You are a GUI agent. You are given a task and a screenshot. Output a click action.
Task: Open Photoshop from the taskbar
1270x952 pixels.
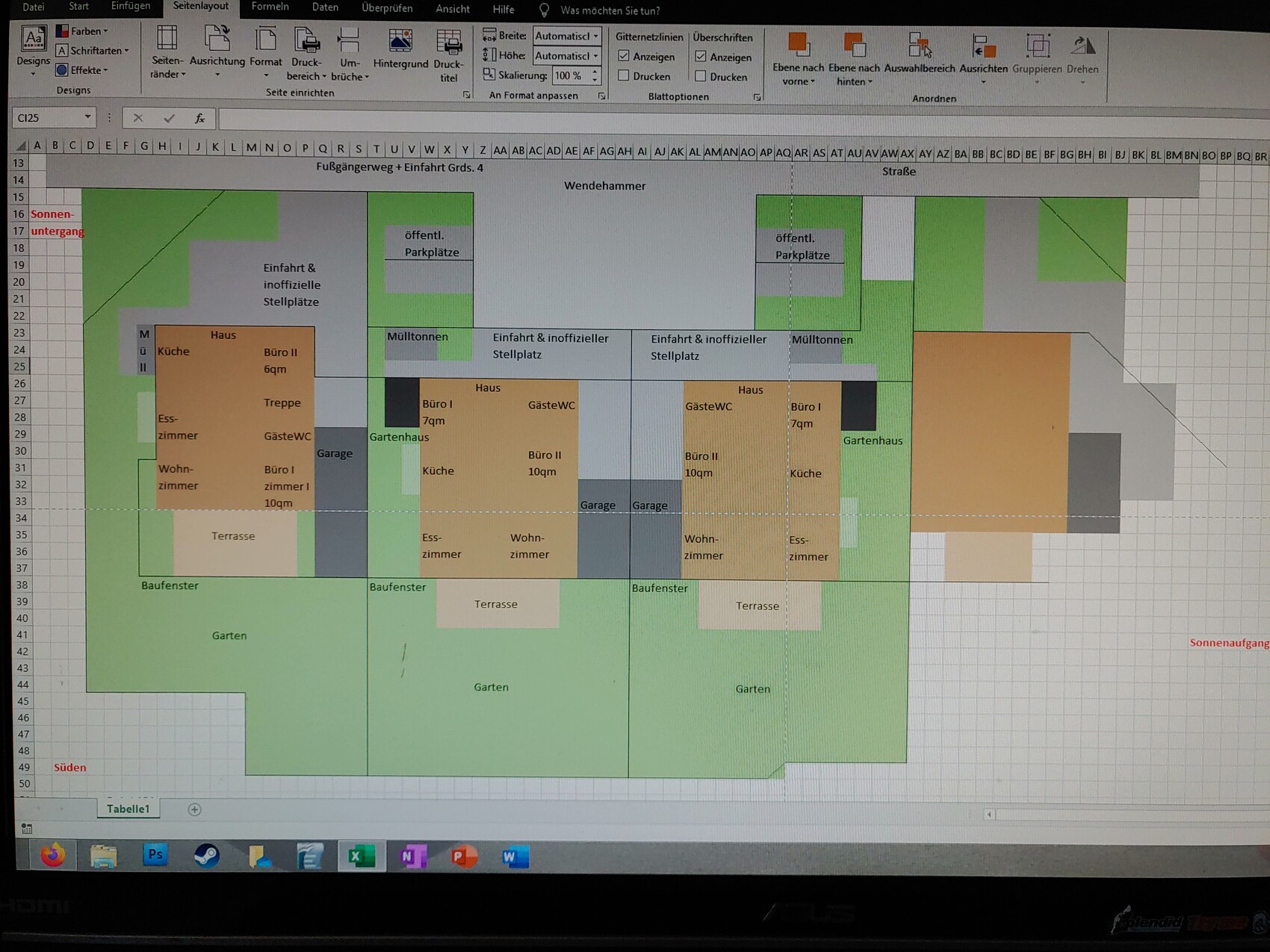click(x=155, y=855)
